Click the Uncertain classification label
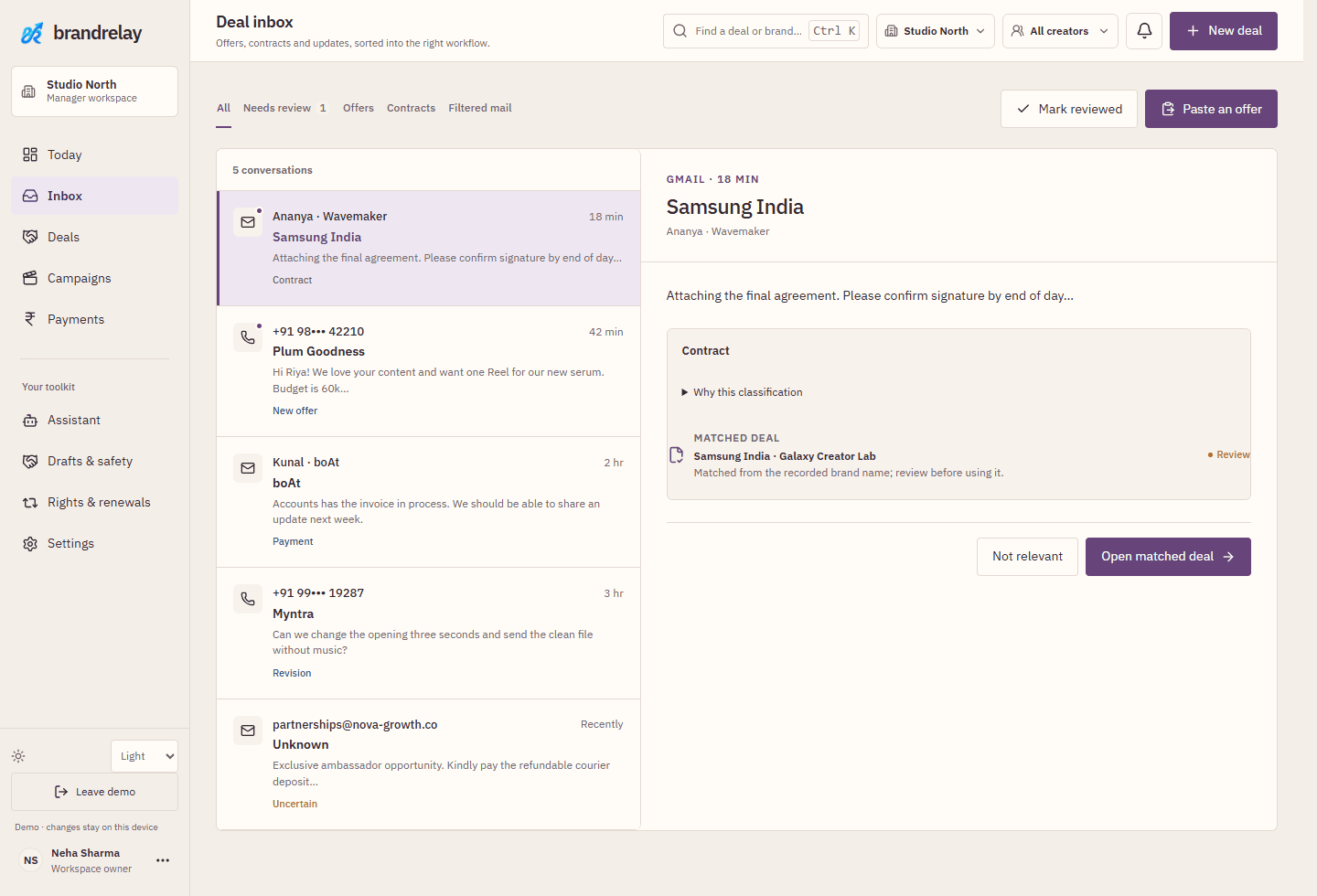 (x=294, y=804)
